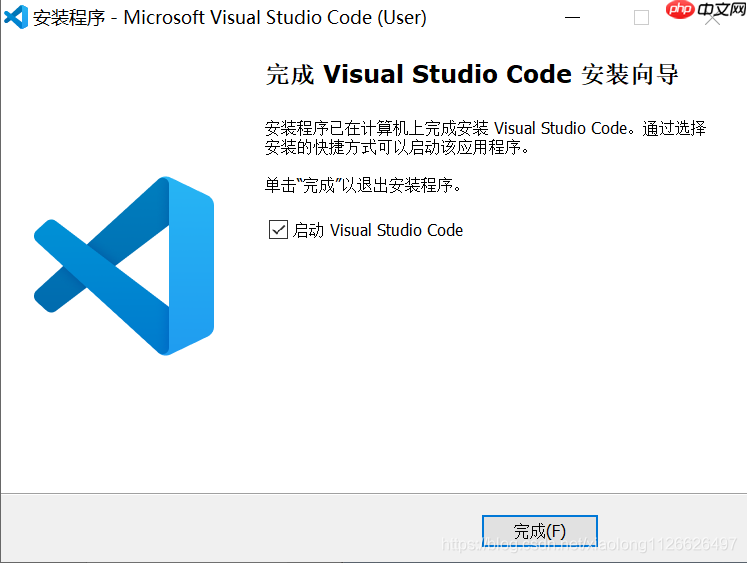Click the VS Code icon in title bar

(16, 18)
